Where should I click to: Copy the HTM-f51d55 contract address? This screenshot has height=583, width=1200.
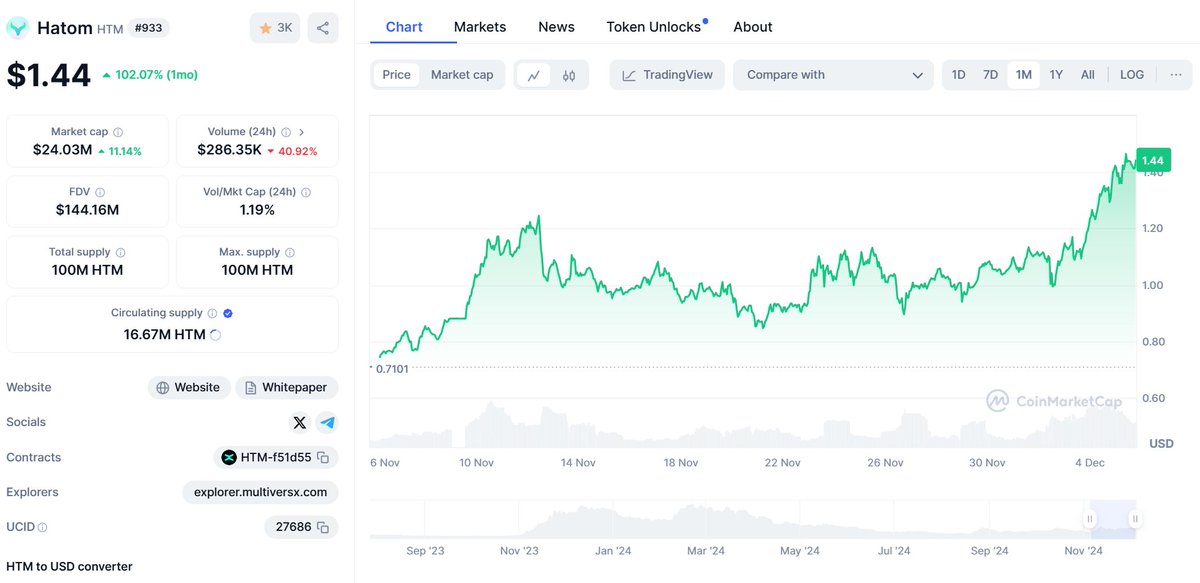(323, 458)
